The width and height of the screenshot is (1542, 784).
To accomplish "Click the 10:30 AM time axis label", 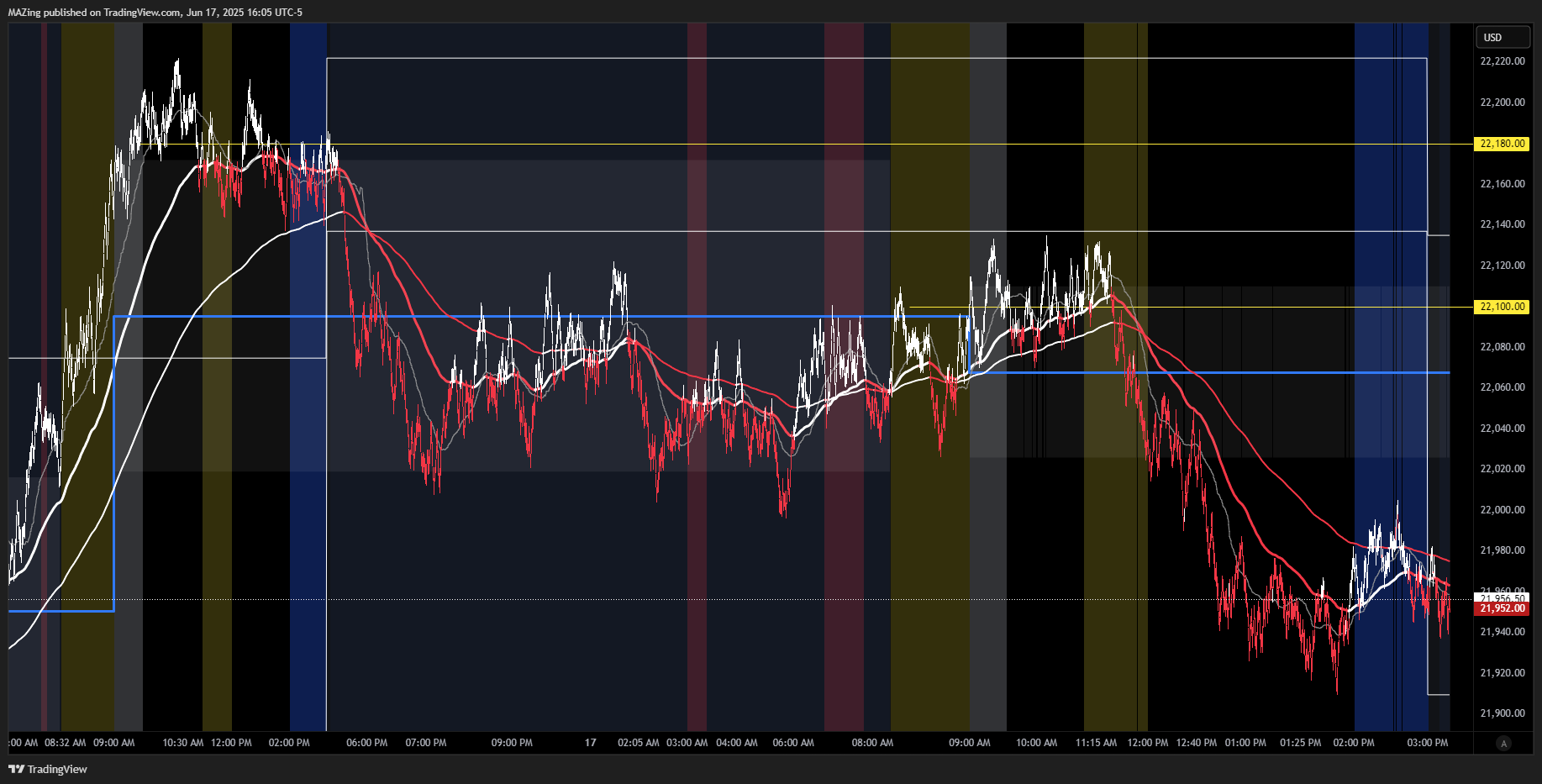I will point(183,743).
